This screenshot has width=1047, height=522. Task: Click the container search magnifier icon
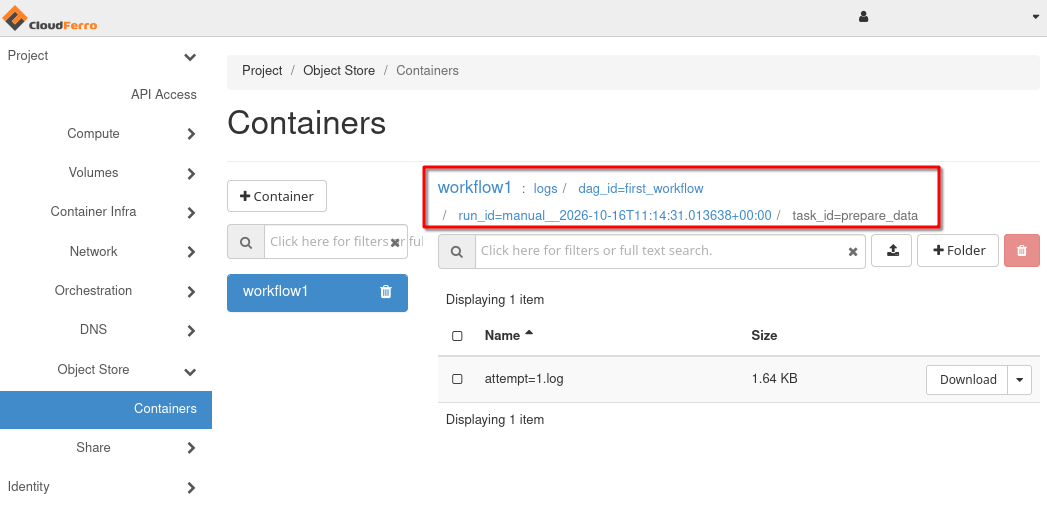[246, 242]
